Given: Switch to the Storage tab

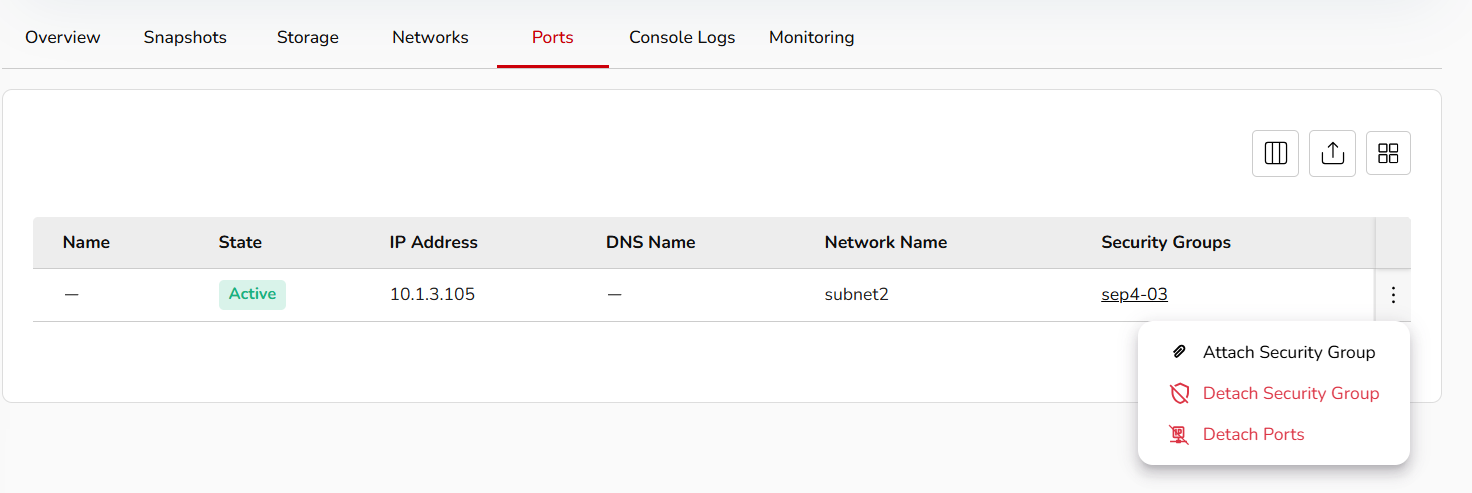Looking at the screenshot, I should coord(308,37).
